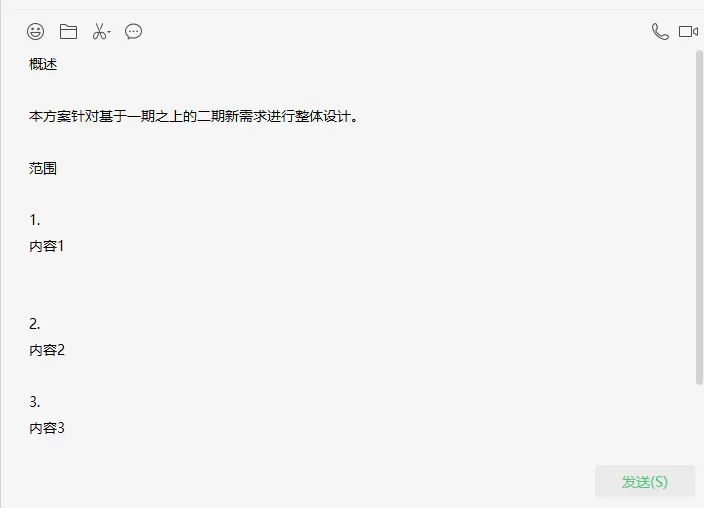The image size is (704, 508).
Task: Click the vertical scrollbar of the message box
Action: (x=699, y=218)
